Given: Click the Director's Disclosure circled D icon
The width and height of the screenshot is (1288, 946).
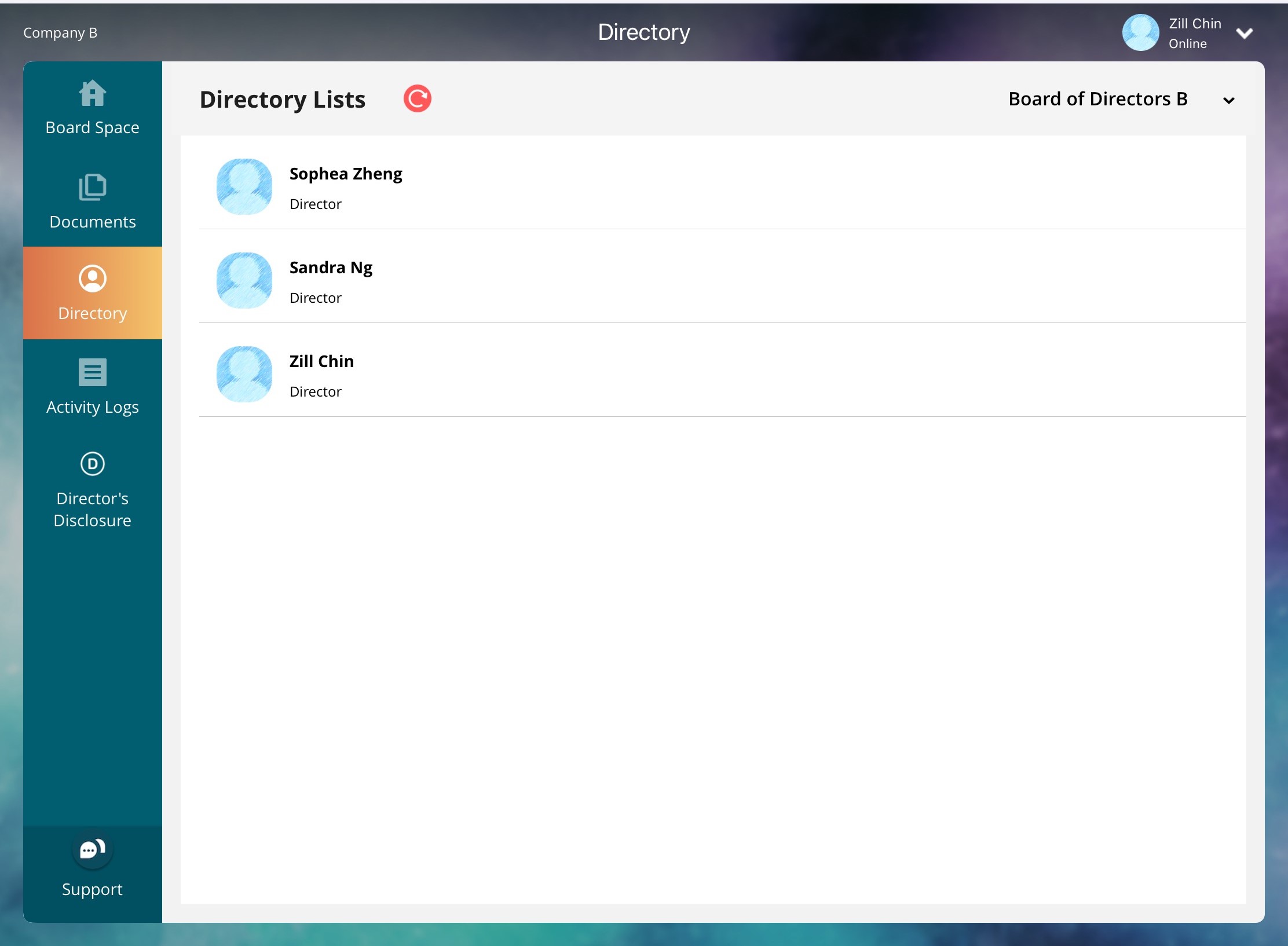Looking at the screenshot, I should pyautogui.click(x=92, y=464).
